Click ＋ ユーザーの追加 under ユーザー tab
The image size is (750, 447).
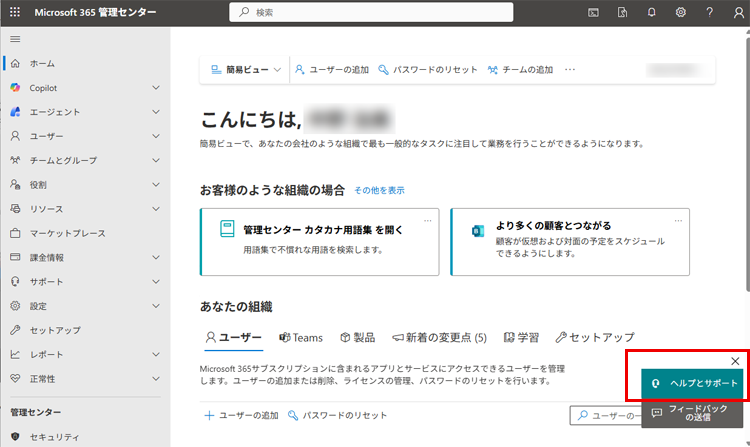[x=242, y=415]
